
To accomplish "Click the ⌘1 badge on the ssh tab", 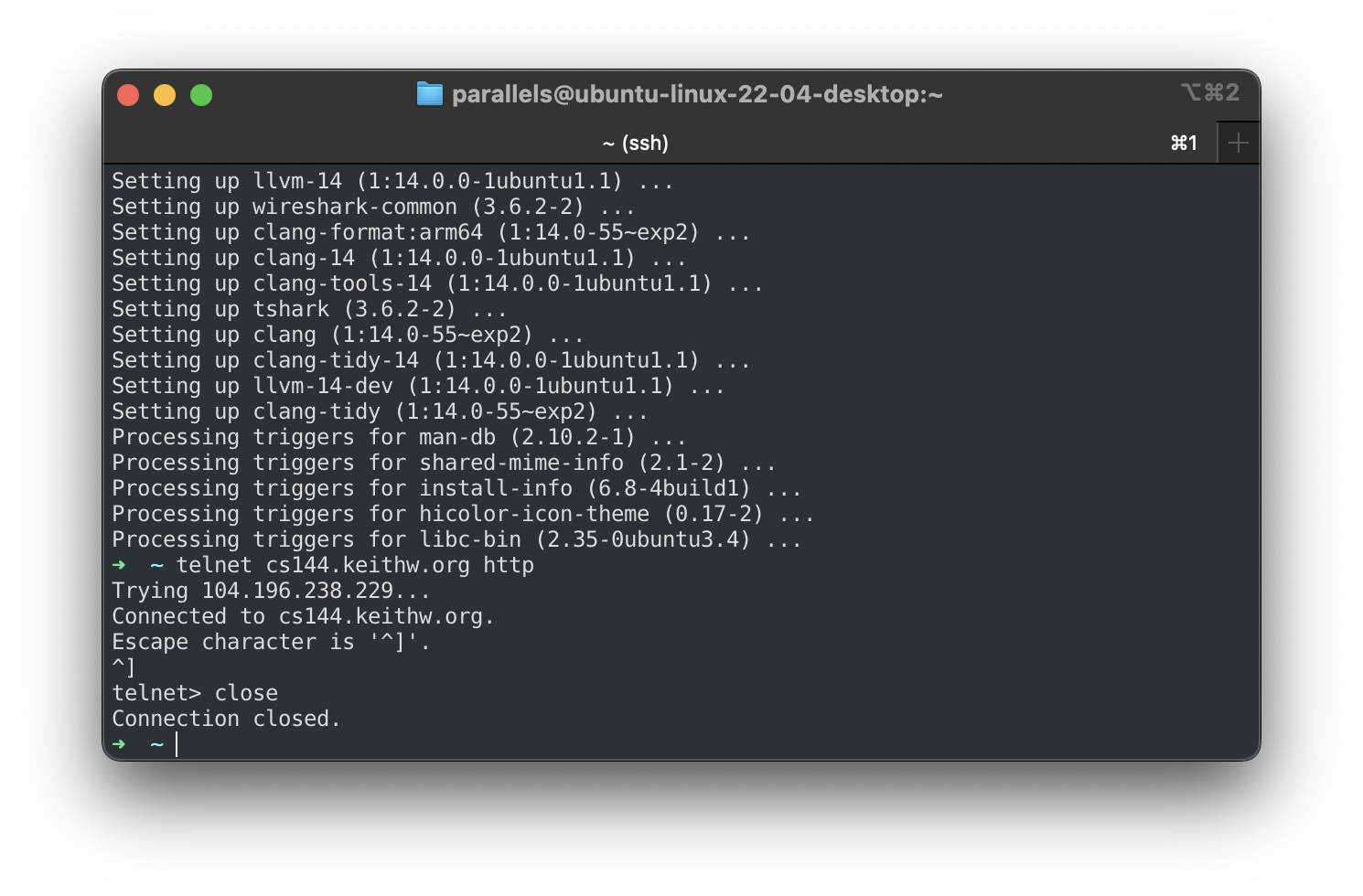I will pos(1185,142).
